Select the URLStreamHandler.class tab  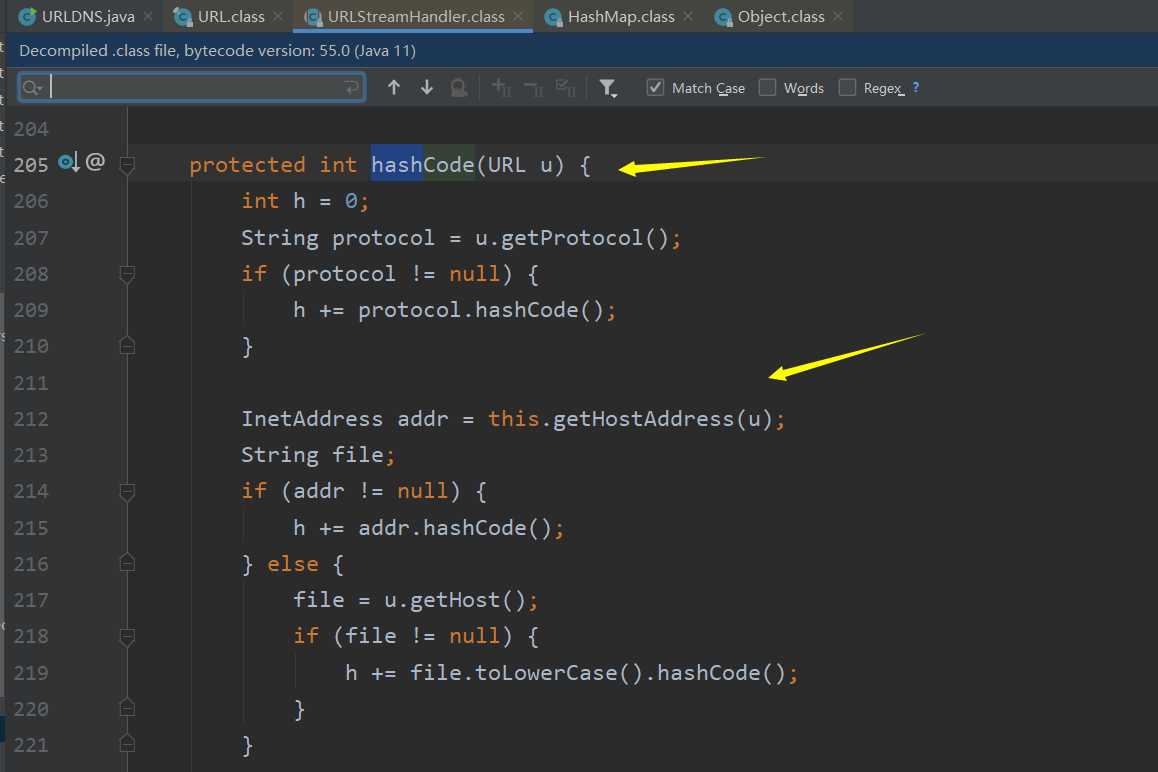pos(414,16)
